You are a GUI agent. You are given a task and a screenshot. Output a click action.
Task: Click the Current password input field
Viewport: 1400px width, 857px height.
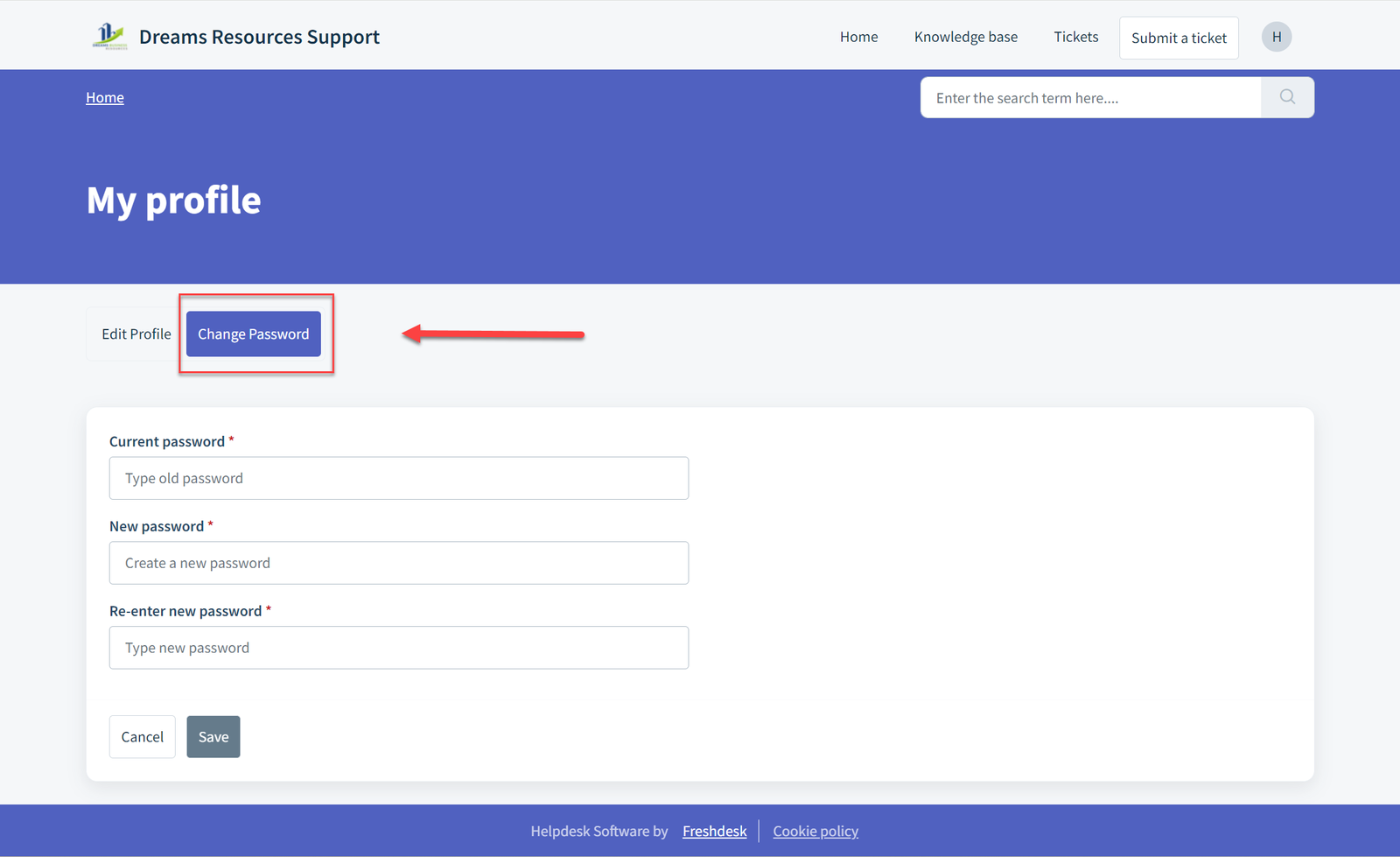398,478
